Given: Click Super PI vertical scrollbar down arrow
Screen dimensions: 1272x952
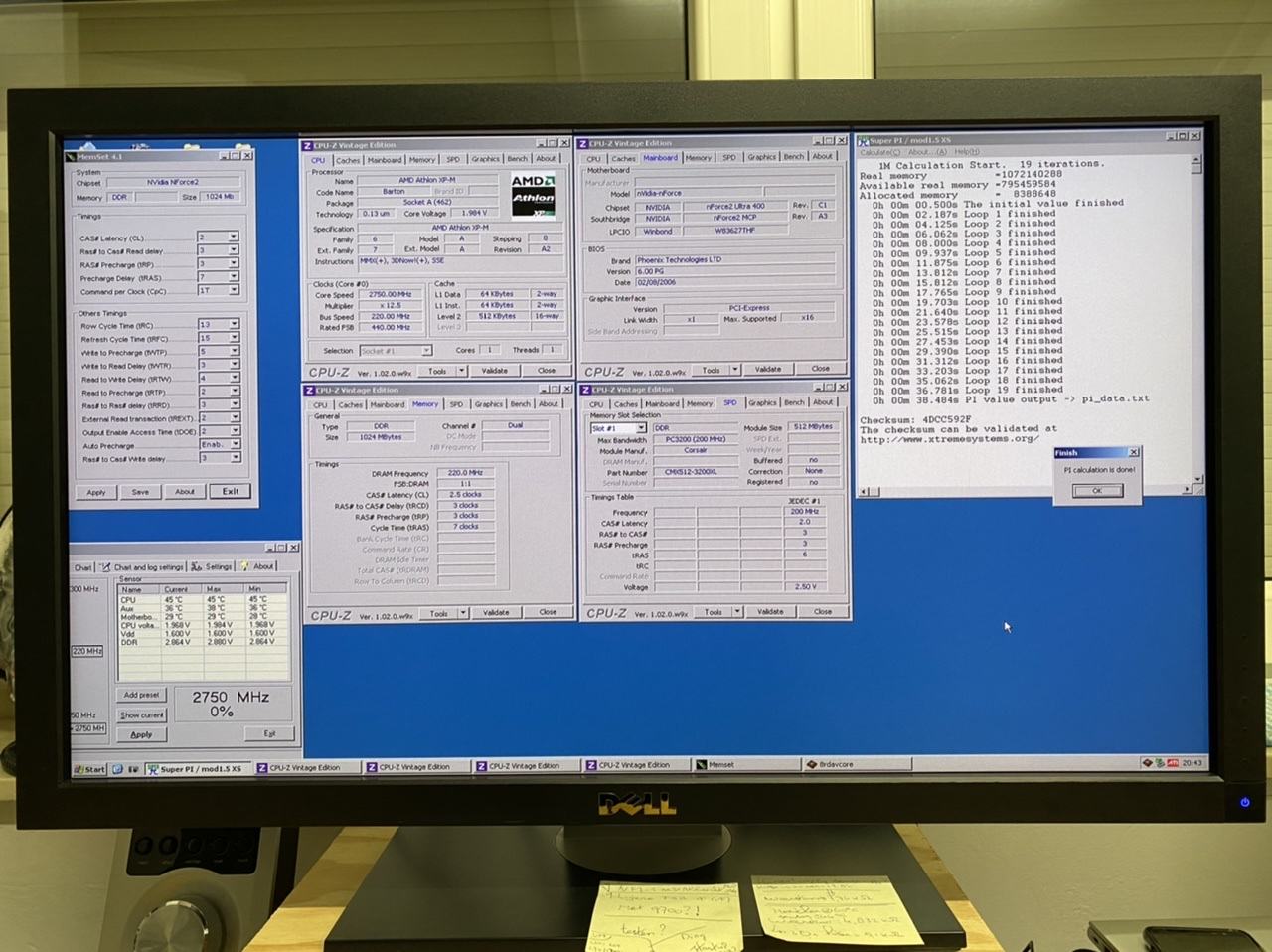Looking at the screenshot, I should pos(1197,478).
